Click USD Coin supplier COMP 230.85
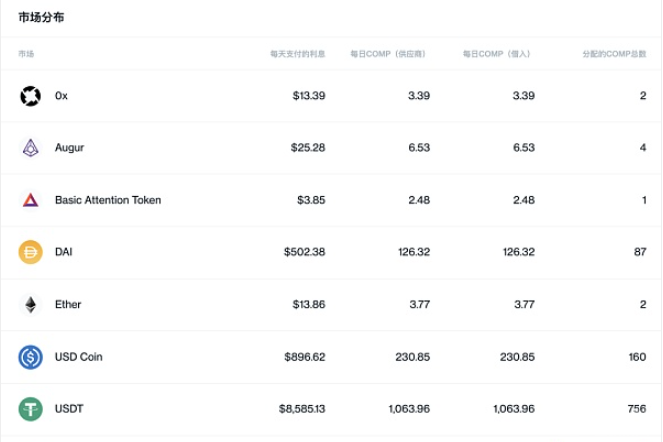Image resolution: width=663 pixels, height=442 pixels. [x=413, y=357]
